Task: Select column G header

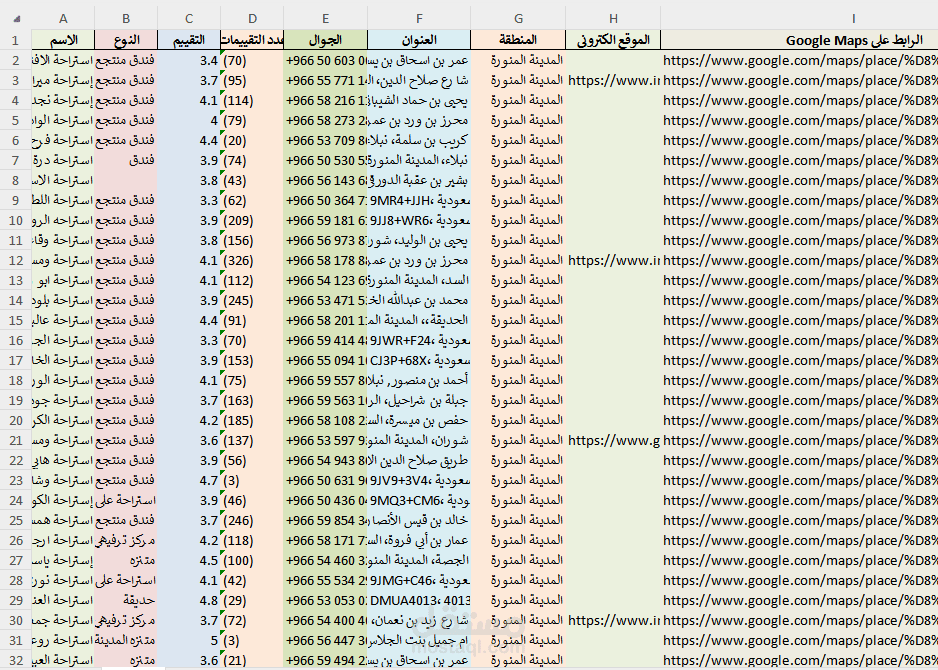Action: (518, 19)
